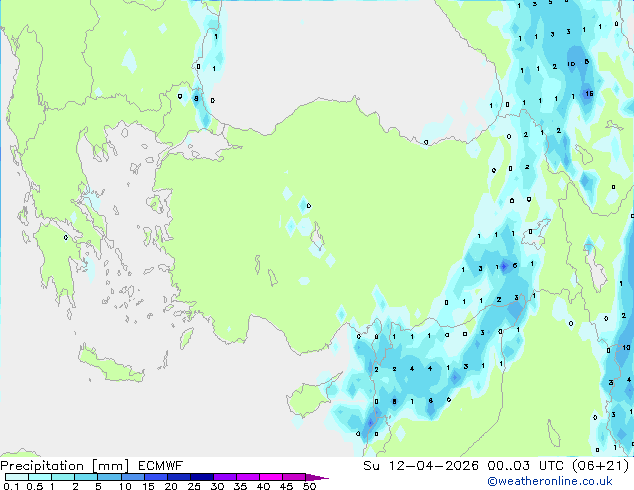Click the 1–2 mm legend color swatch
634x490 pixels.
[x=63, y=477]
